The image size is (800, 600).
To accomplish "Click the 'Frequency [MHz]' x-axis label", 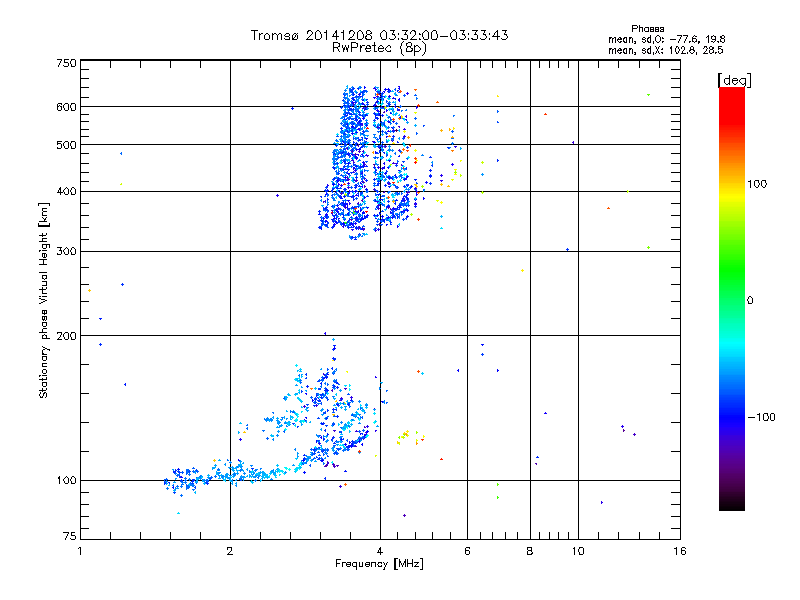I will (x=379, y=564).
